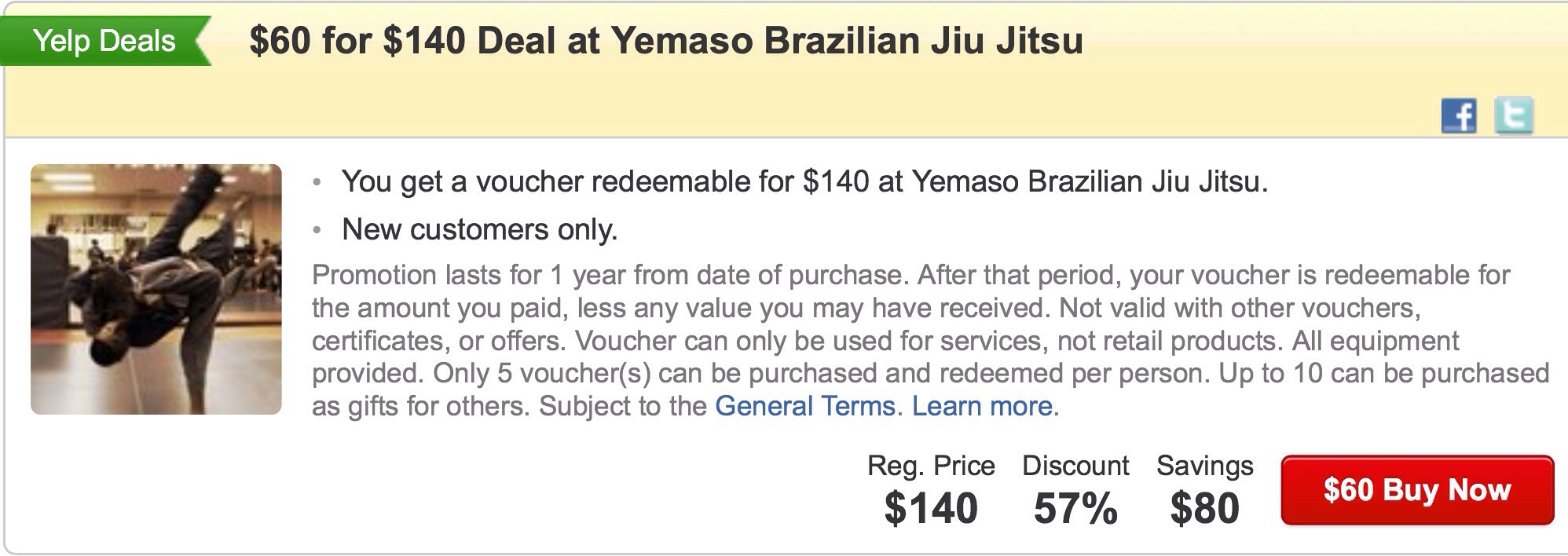Click the green Yelp Deals ribbon badge
Screen dimensions: 1568x556
coord(105,40)
